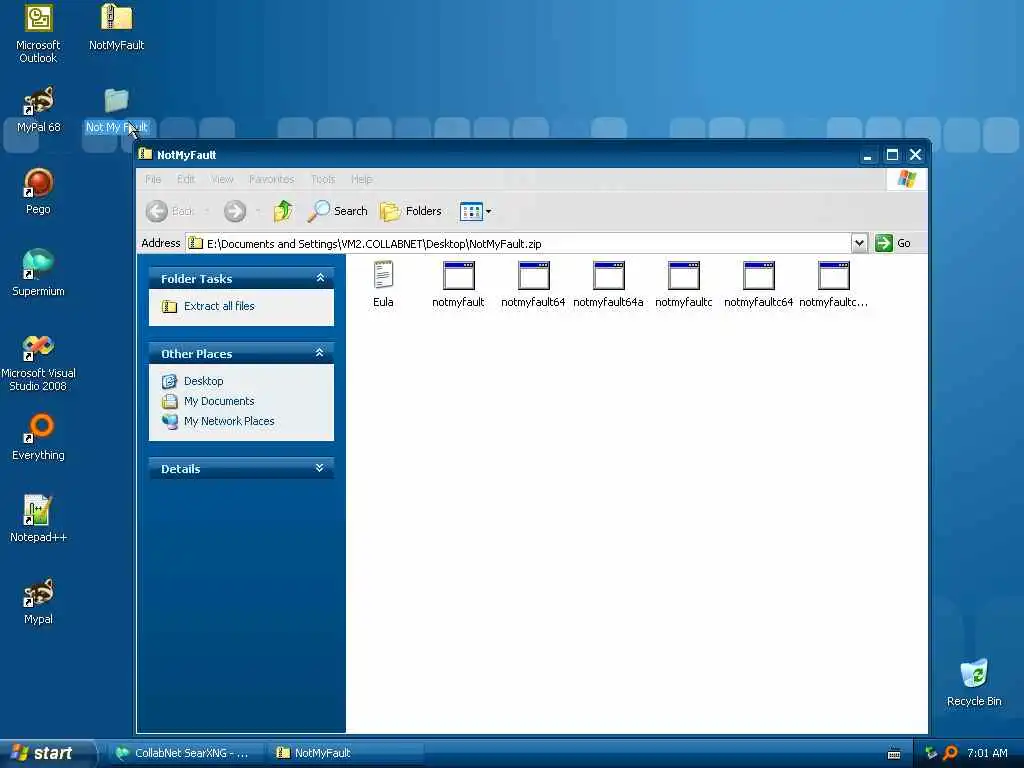Viewport: 1024px width, 768px height.
Task: Select the notmyfault executable icon
Action: [458, 275]
